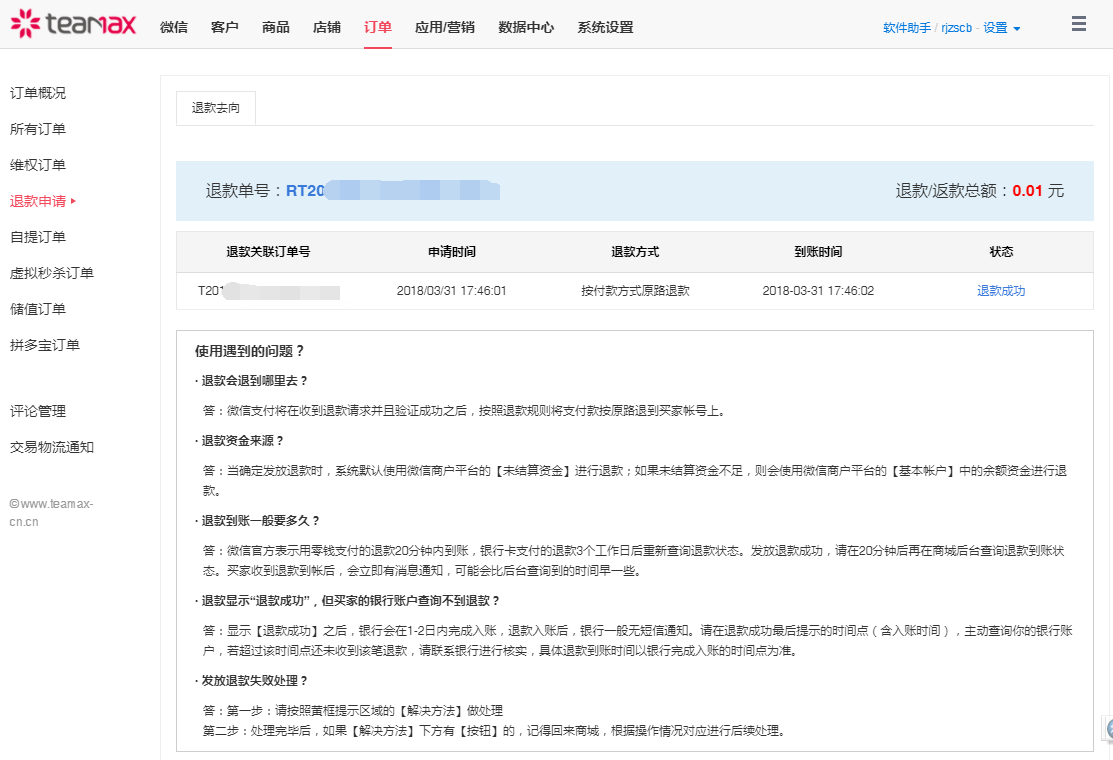1113x760 pixels.
Task: Click the refund number starting RT20
Action: [x=393, y=191]
